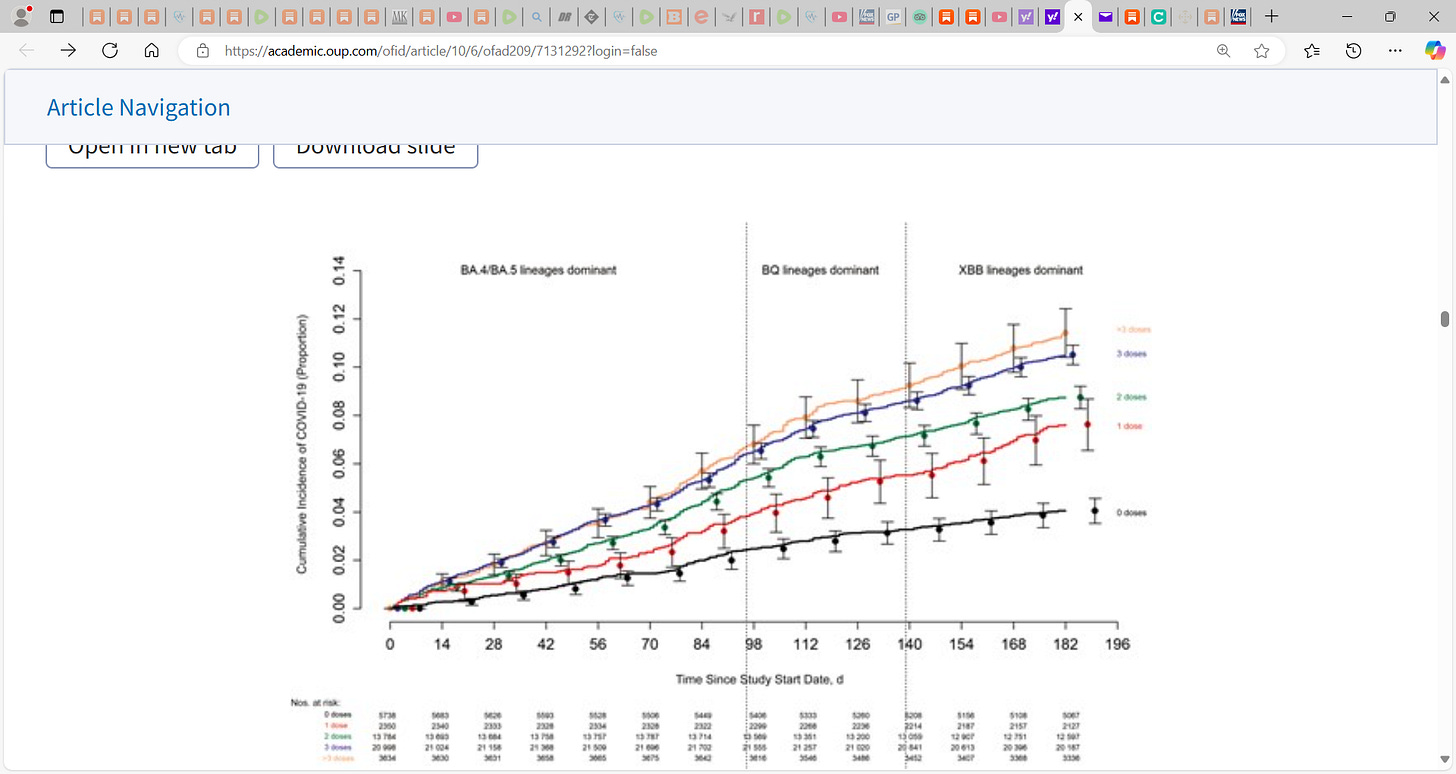Open the Favorites list icon
The image size is (1456, 774).
point(1312,51)
